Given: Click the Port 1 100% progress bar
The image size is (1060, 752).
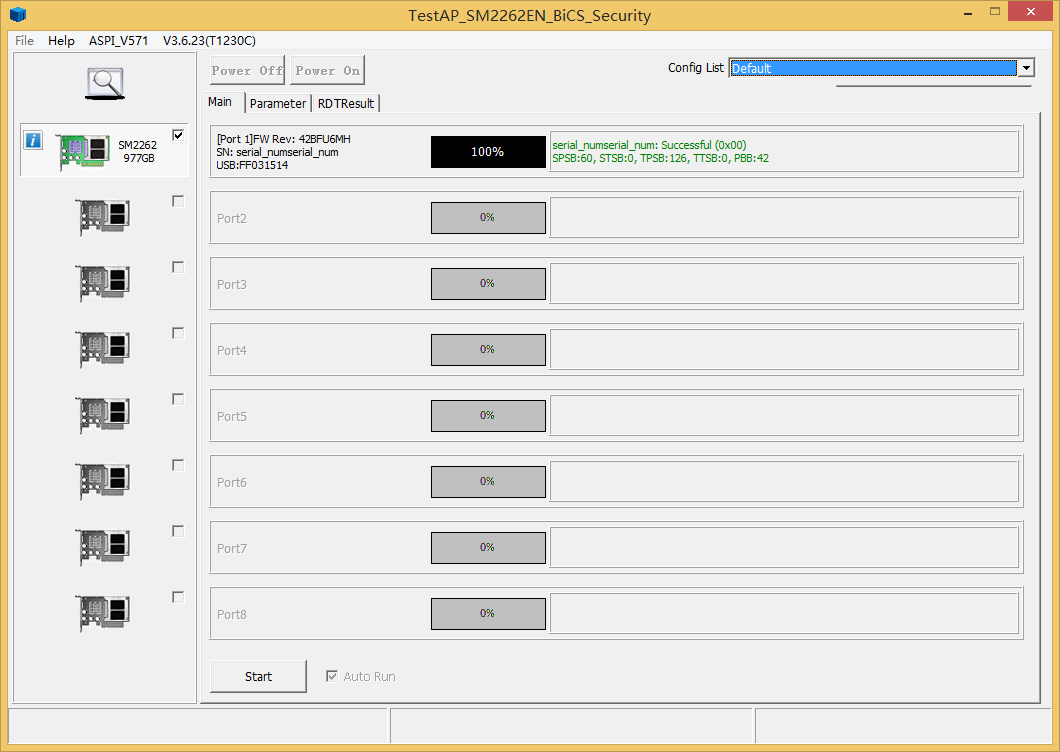Looking at the screenshot, I should tap(488, 152).
